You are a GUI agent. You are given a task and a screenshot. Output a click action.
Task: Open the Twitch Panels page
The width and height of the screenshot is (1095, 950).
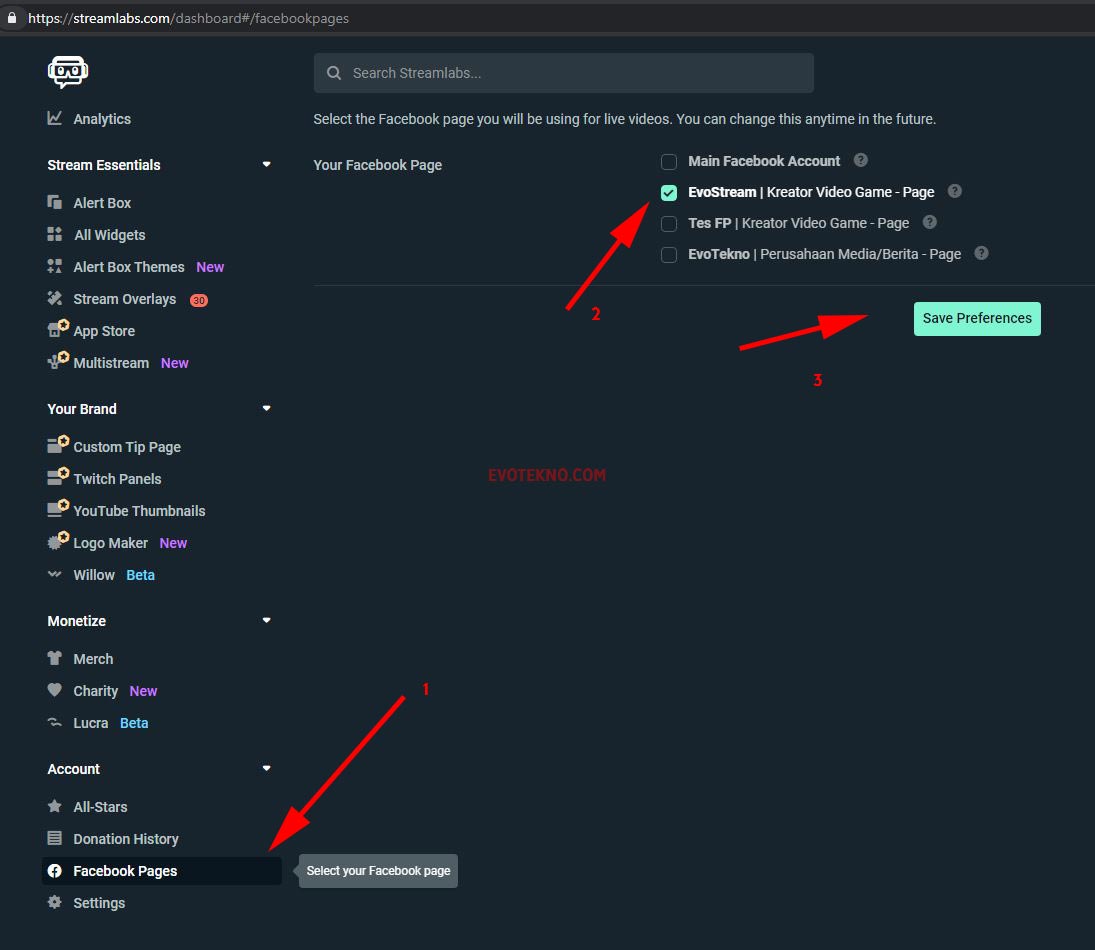click(117, 479)
